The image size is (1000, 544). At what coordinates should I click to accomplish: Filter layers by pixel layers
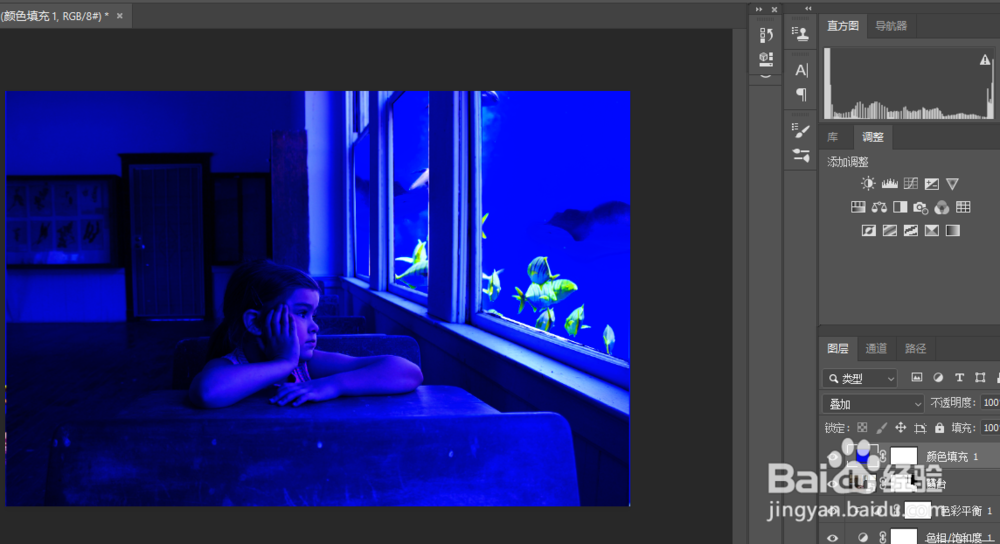916,378
